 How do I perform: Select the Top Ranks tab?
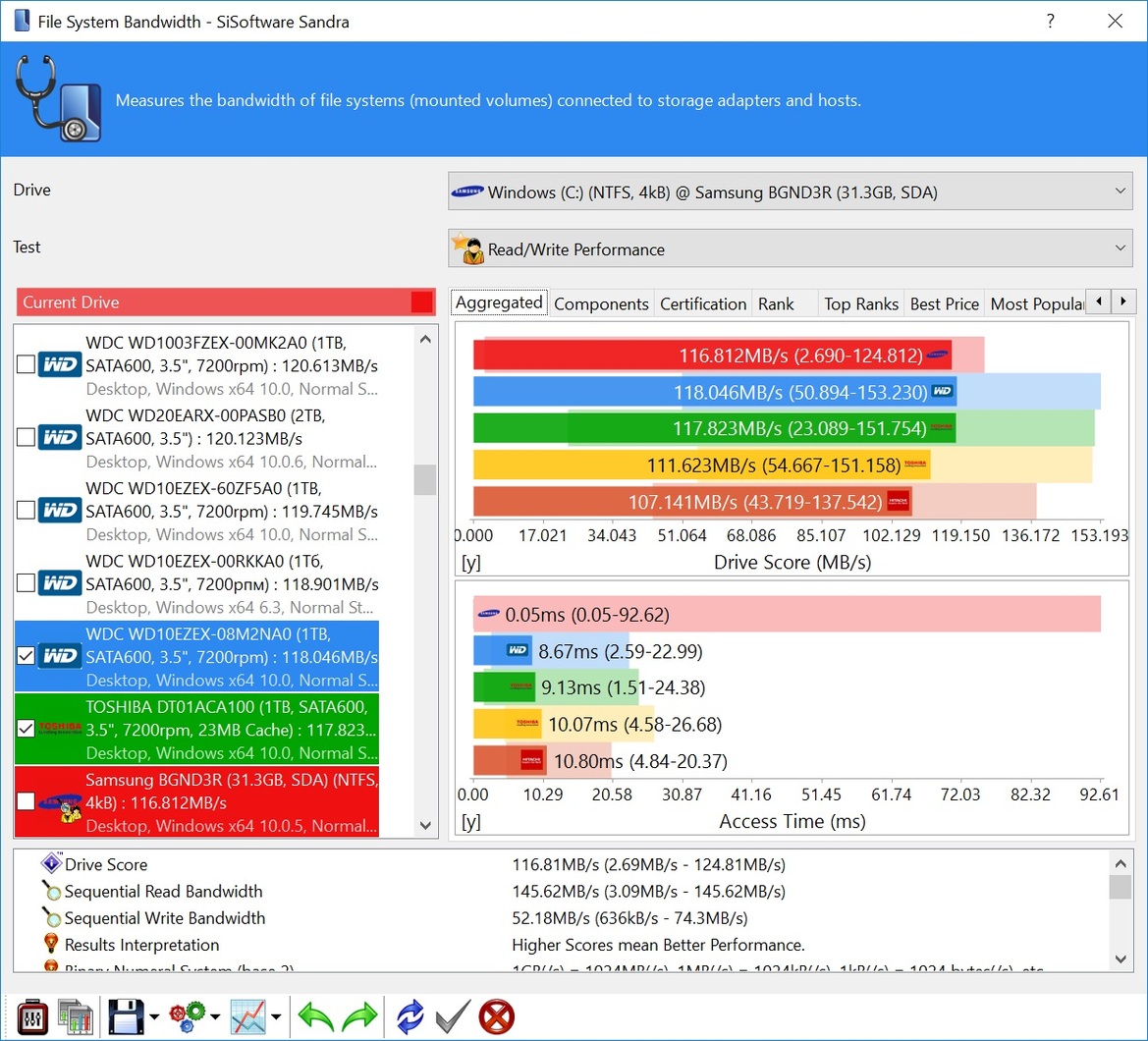pyautogui.click(x=861, y=303)
